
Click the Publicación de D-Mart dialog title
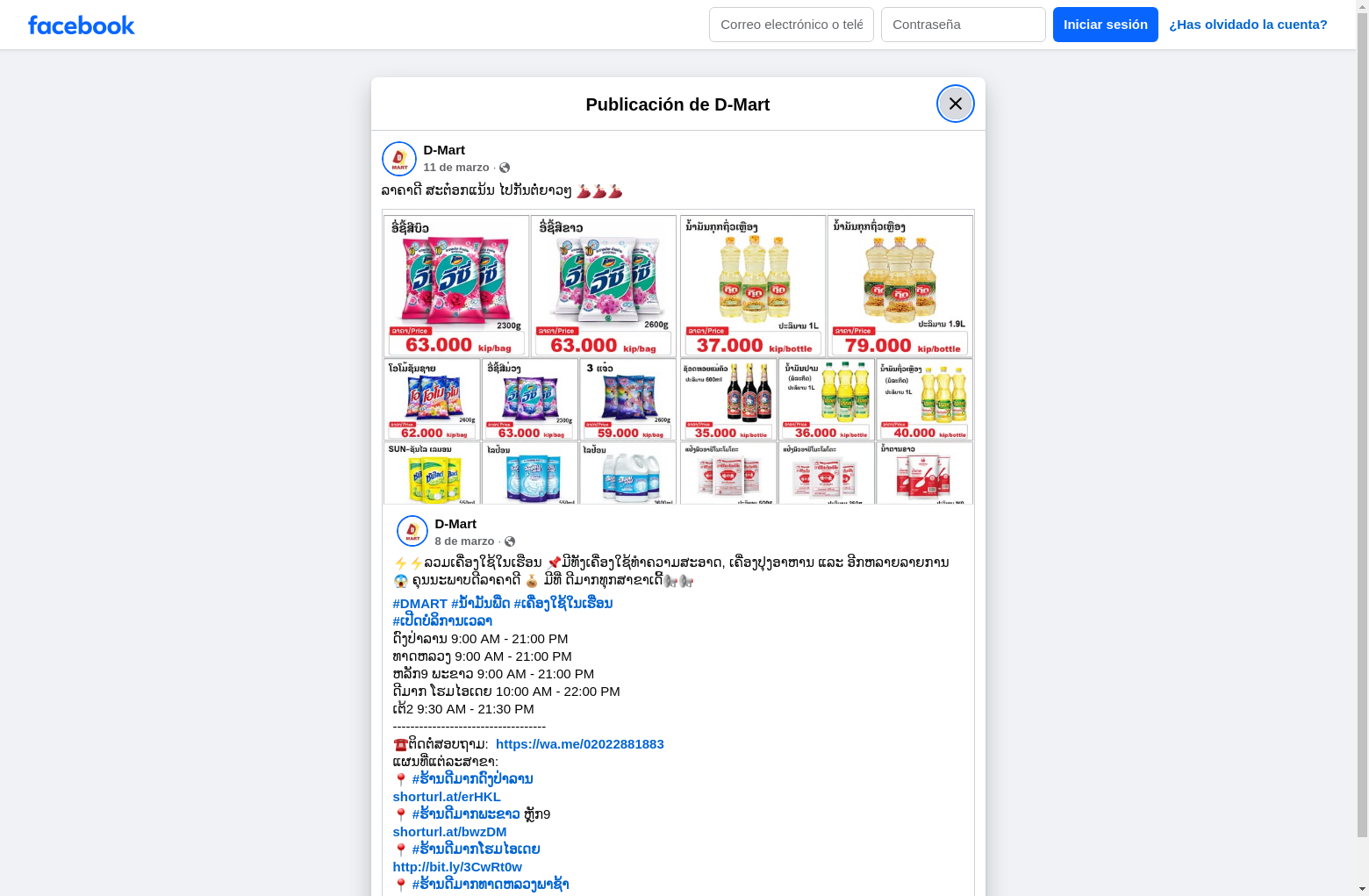677,104
